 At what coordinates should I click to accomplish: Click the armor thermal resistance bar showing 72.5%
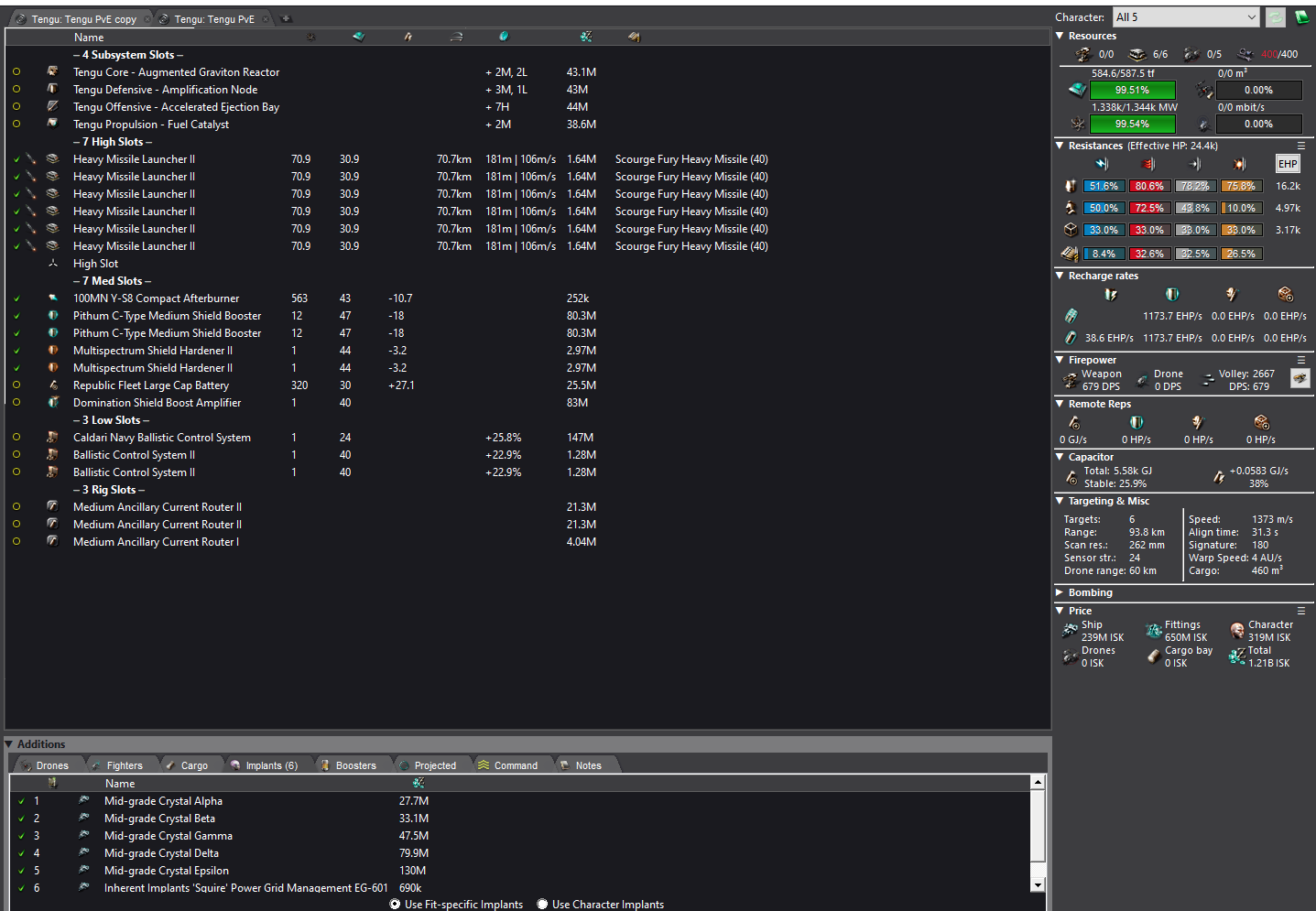(1149, 208)
